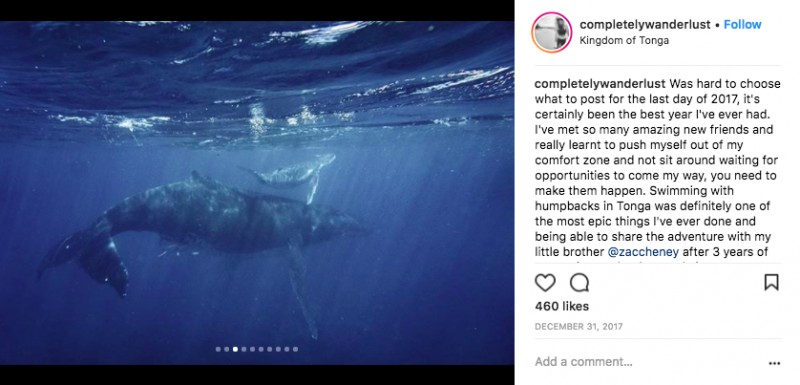
Task: Open the more options ellipsis menu
Action: pyautogui.click(x=774, y=364)
